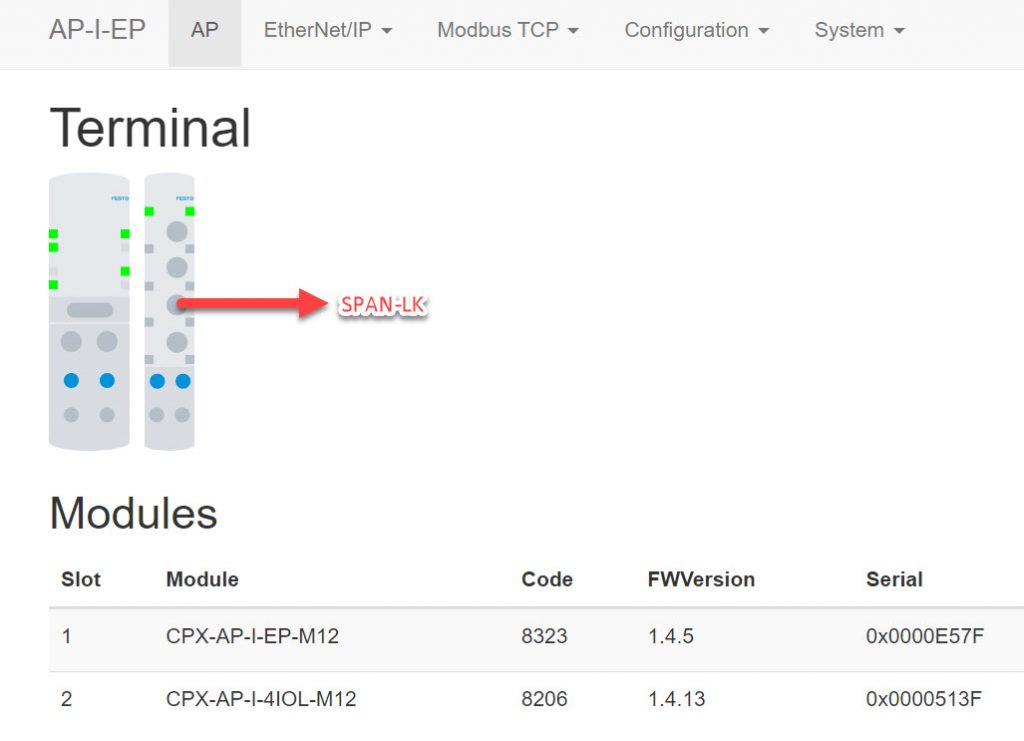Expand the EtherNet/IP dropdown menu

pos(328,30)
